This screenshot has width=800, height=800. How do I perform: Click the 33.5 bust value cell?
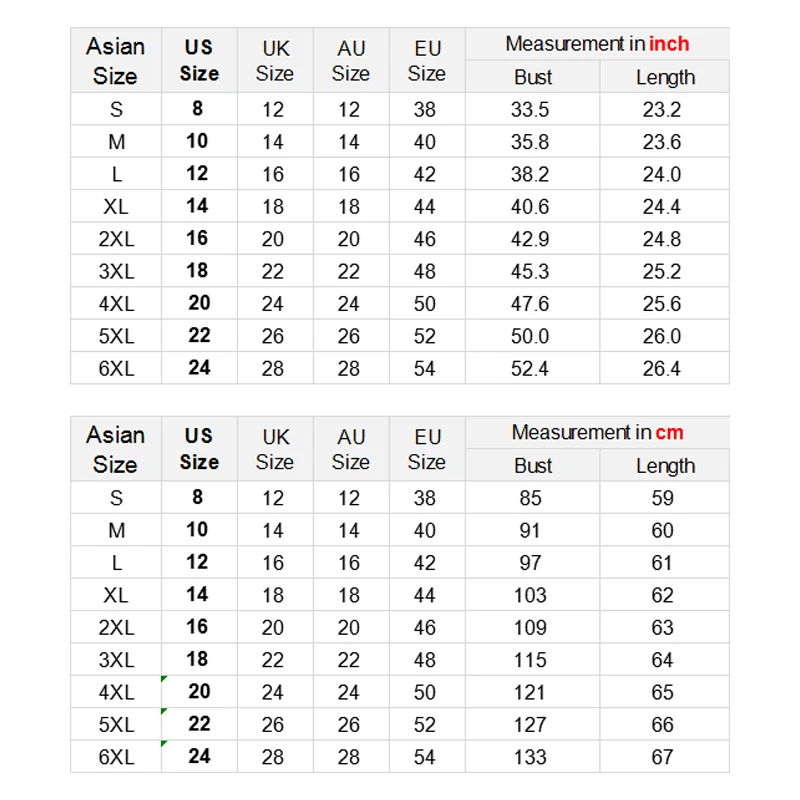click(530, 110)
